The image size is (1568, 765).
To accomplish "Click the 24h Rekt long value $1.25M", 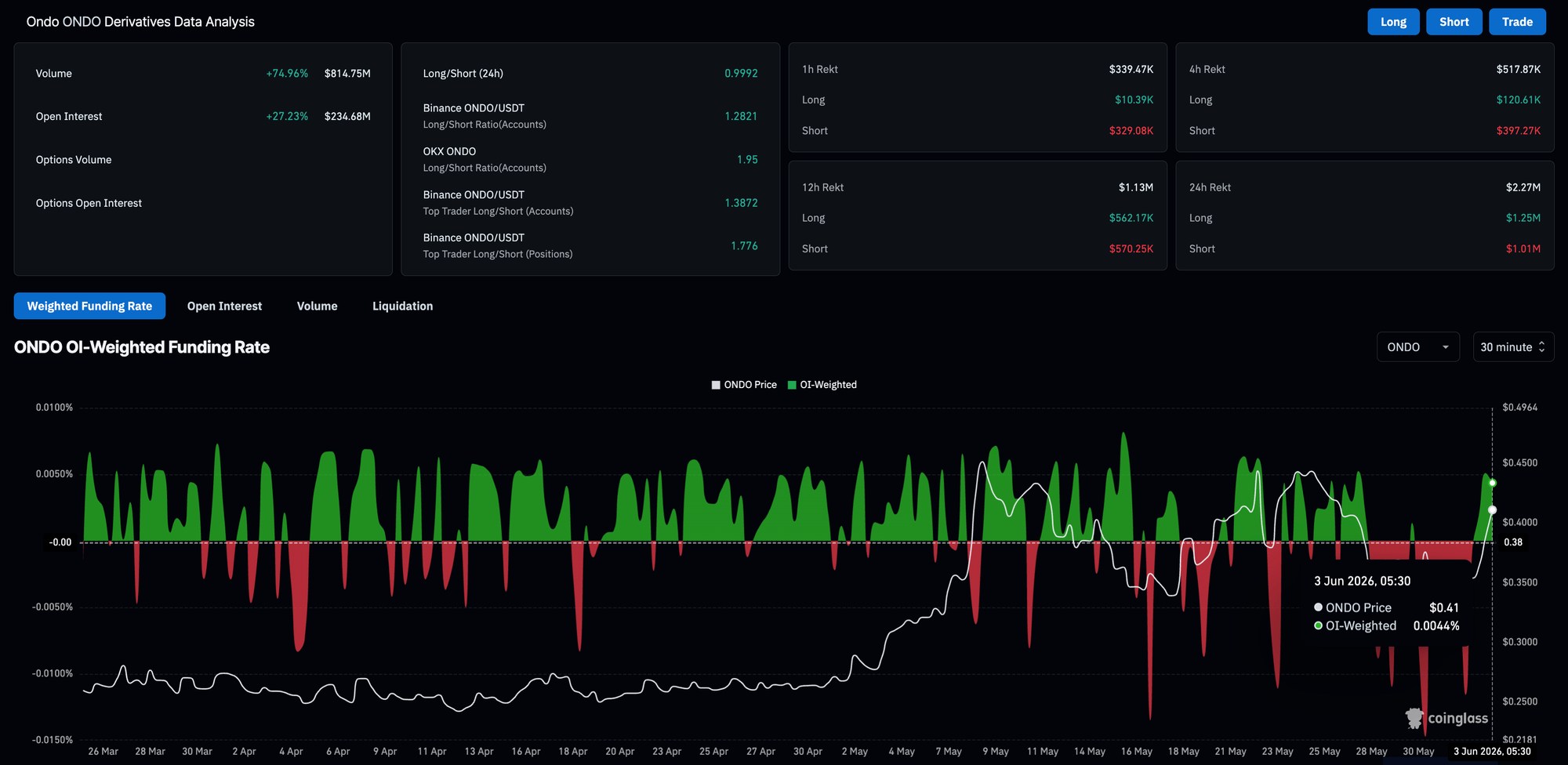I will point(1523,219).
